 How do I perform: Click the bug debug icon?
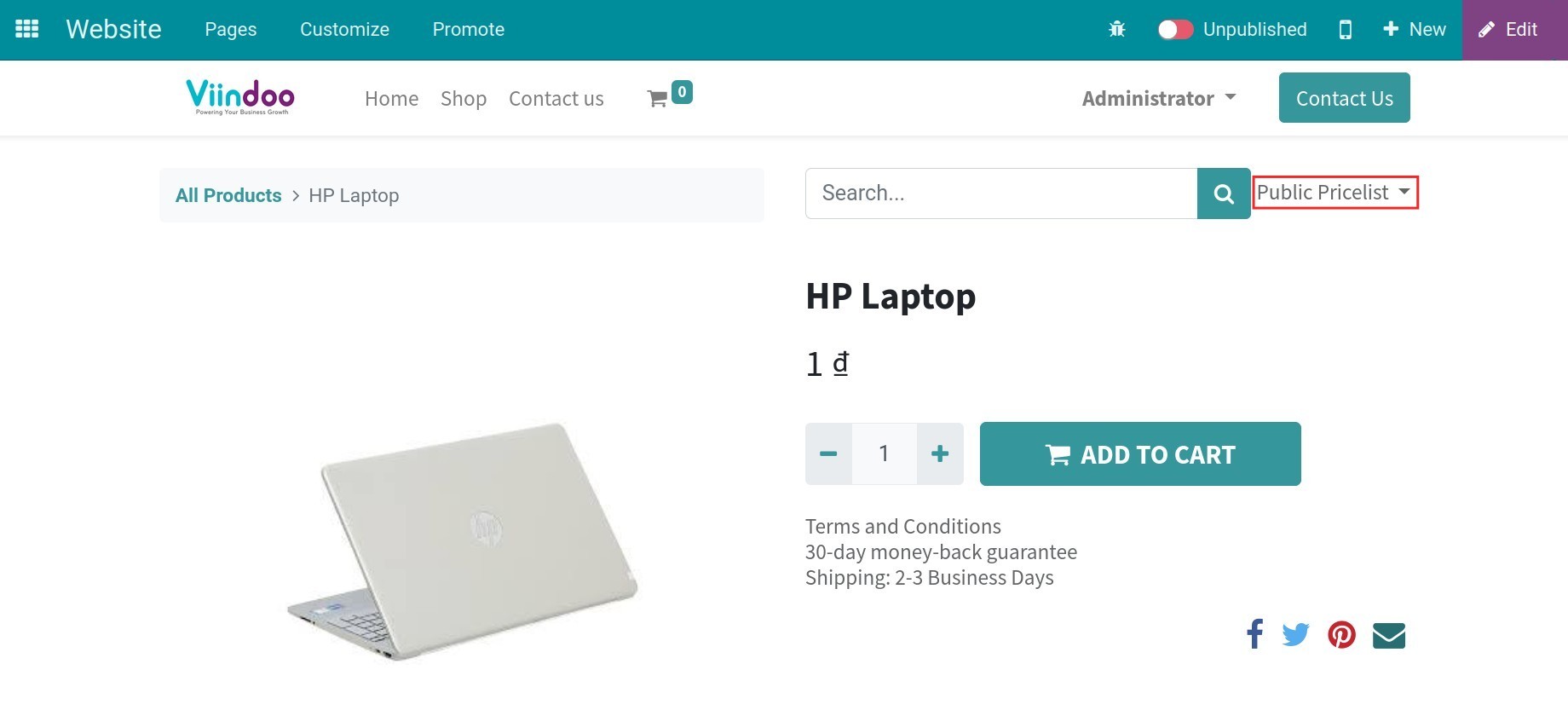[x=1116, y=30]
